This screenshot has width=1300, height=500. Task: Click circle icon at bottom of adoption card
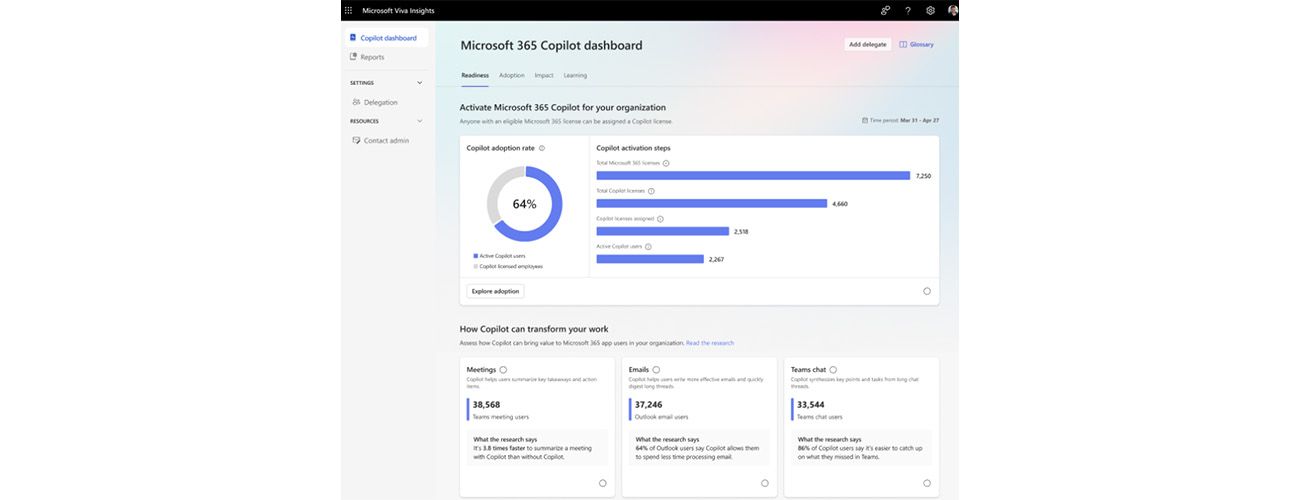point(927,291)
